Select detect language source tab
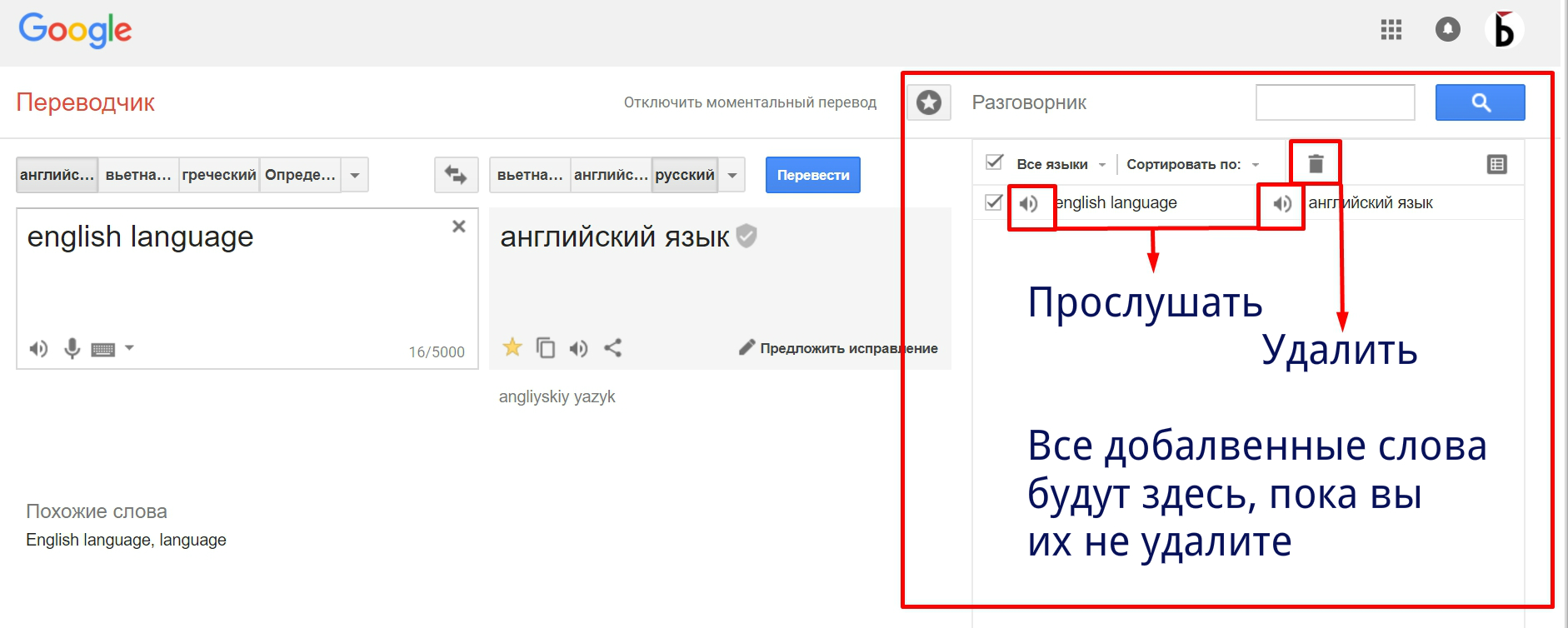This screenshot has height=628, width=1568. pos(300,175)
